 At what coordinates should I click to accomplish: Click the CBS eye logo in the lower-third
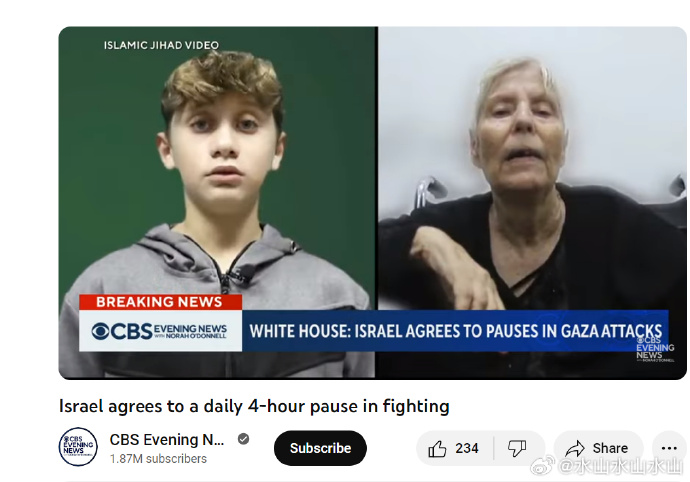pos(100,331)
